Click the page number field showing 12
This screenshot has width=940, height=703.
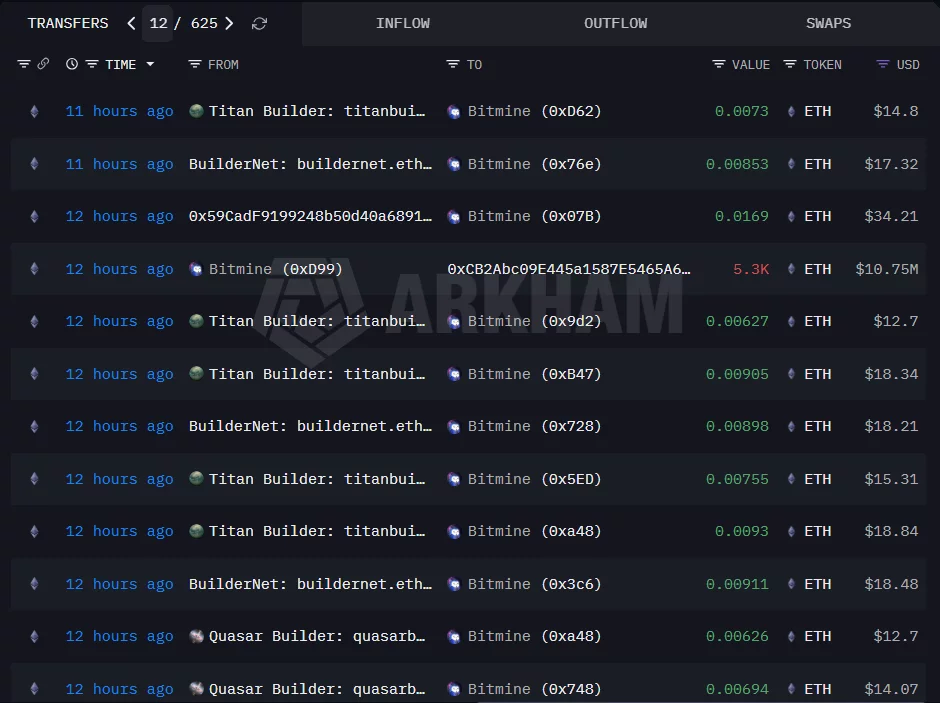157,22
